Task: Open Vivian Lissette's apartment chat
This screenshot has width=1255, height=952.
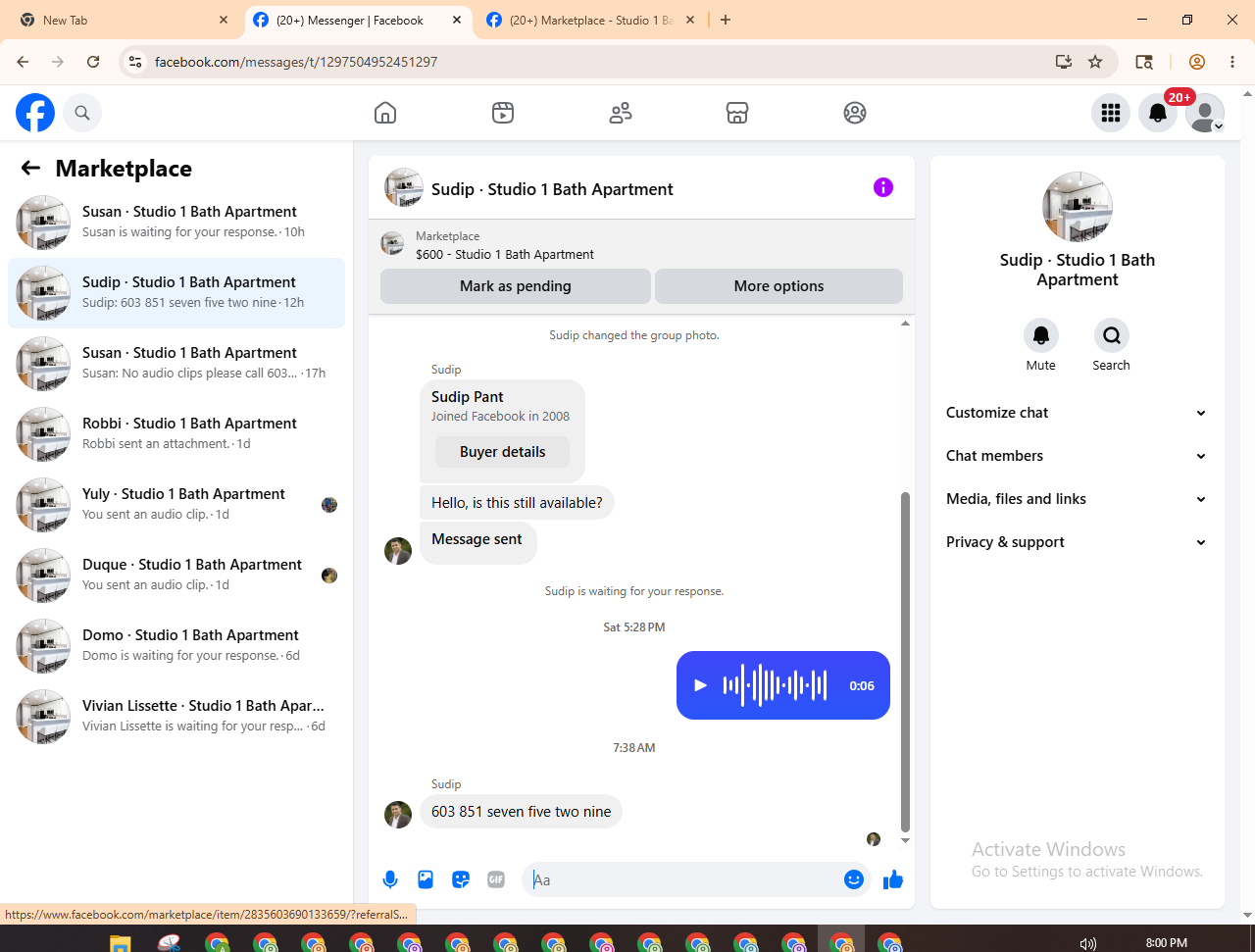Action: [176, 717]
